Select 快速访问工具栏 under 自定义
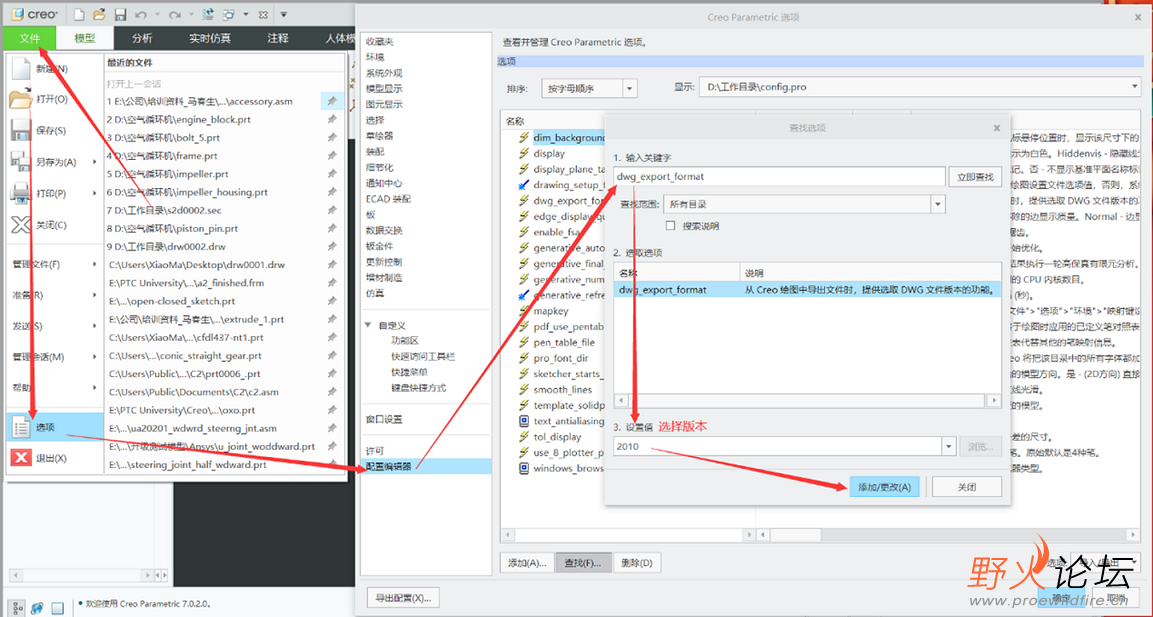 [423, 356]
